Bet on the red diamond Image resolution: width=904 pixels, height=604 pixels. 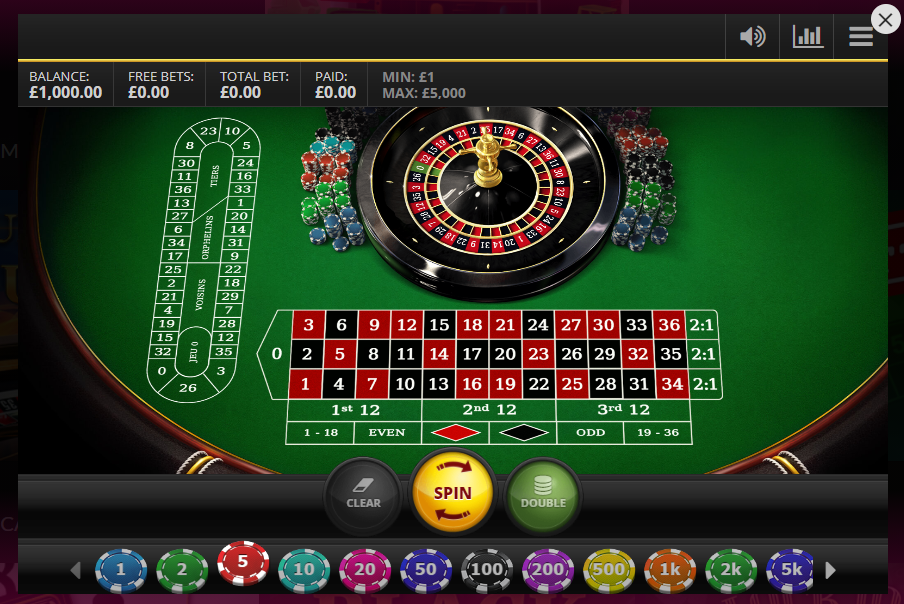[x=455, y=432]
